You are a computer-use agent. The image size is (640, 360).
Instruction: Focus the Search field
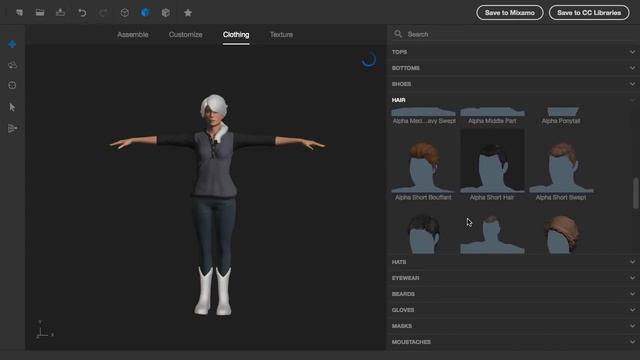514,34
